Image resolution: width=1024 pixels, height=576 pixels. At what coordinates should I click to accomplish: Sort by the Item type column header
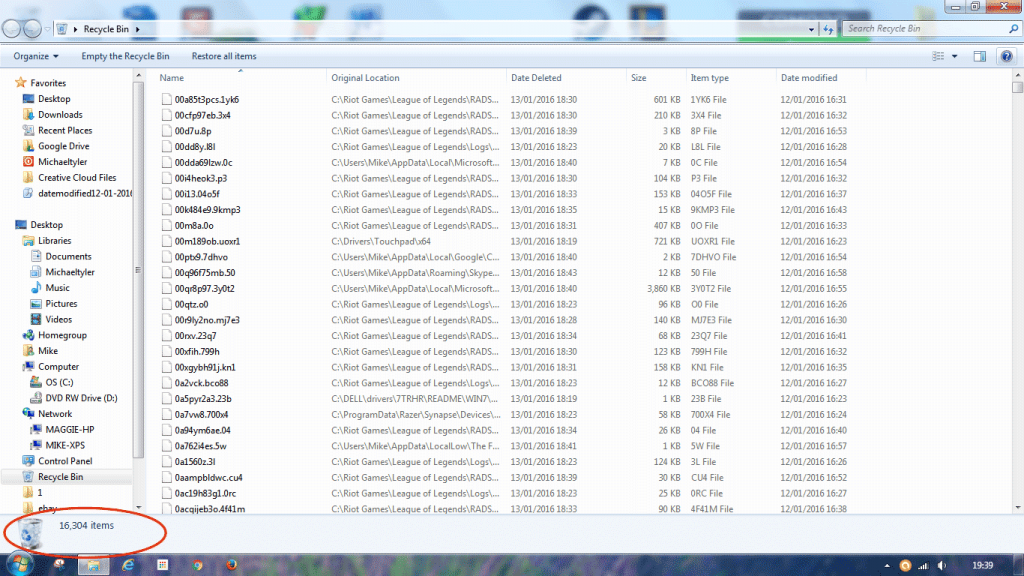click(x=710, y=78)
